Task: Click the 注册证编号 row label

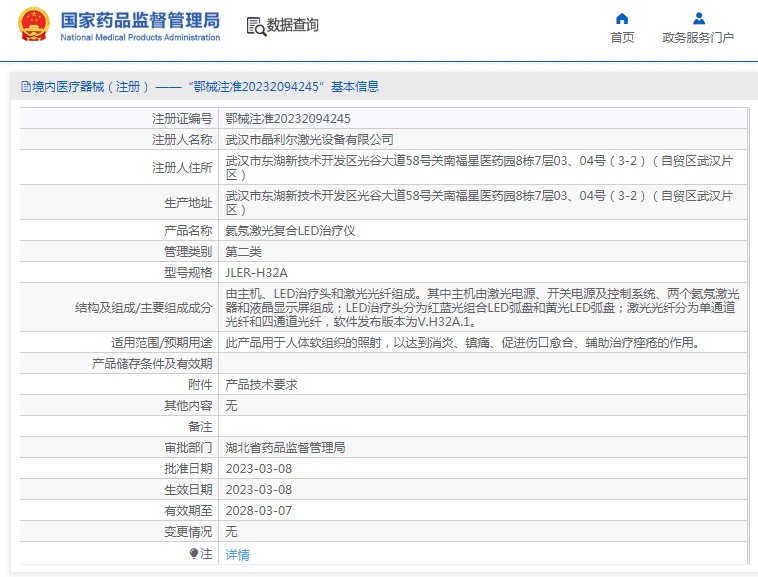Action: 182,118
